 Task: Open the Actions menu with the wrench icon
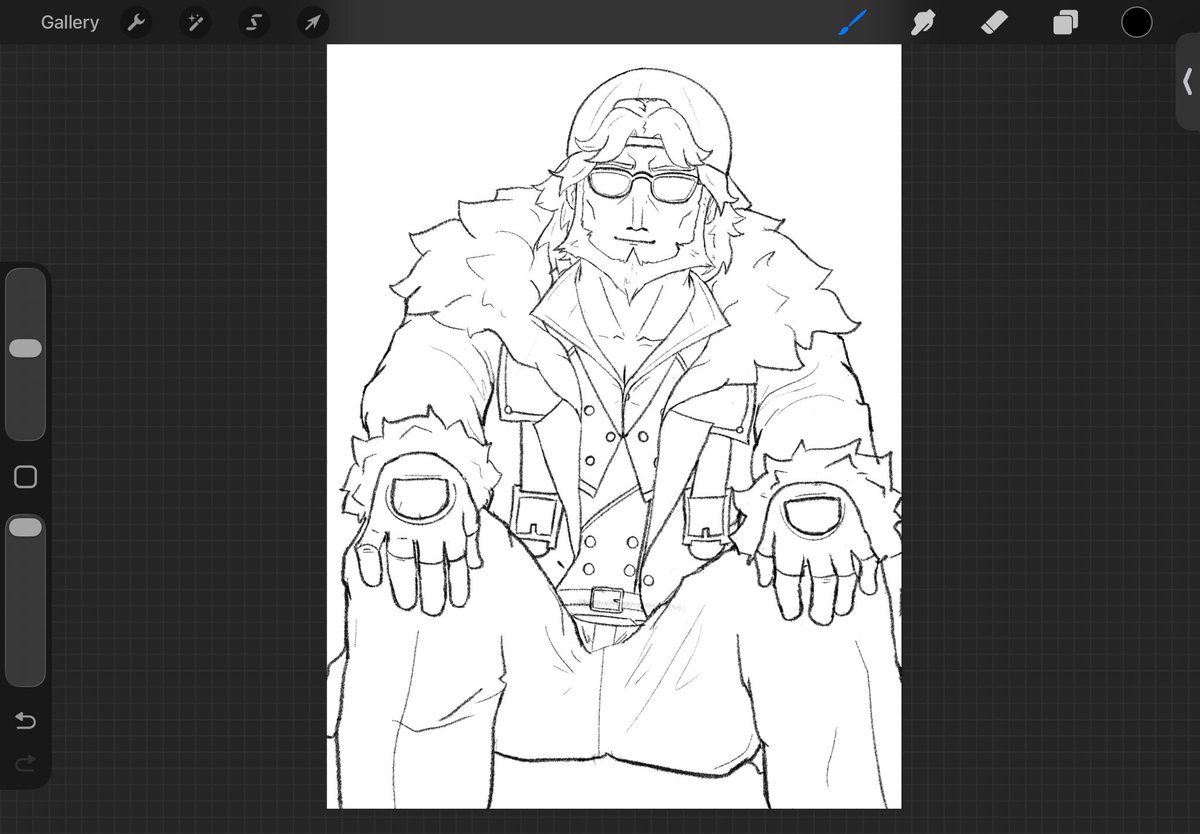[136, 21]
